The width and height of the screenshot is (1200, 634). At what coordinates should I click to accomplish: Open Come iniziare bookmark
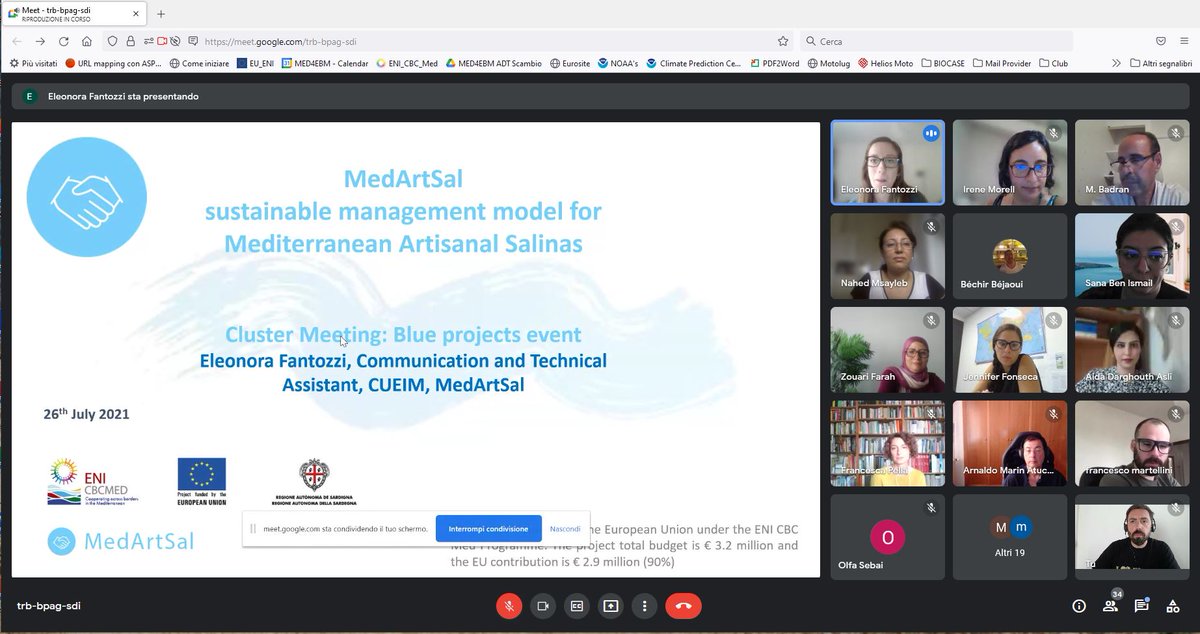(x=200, y=63)
